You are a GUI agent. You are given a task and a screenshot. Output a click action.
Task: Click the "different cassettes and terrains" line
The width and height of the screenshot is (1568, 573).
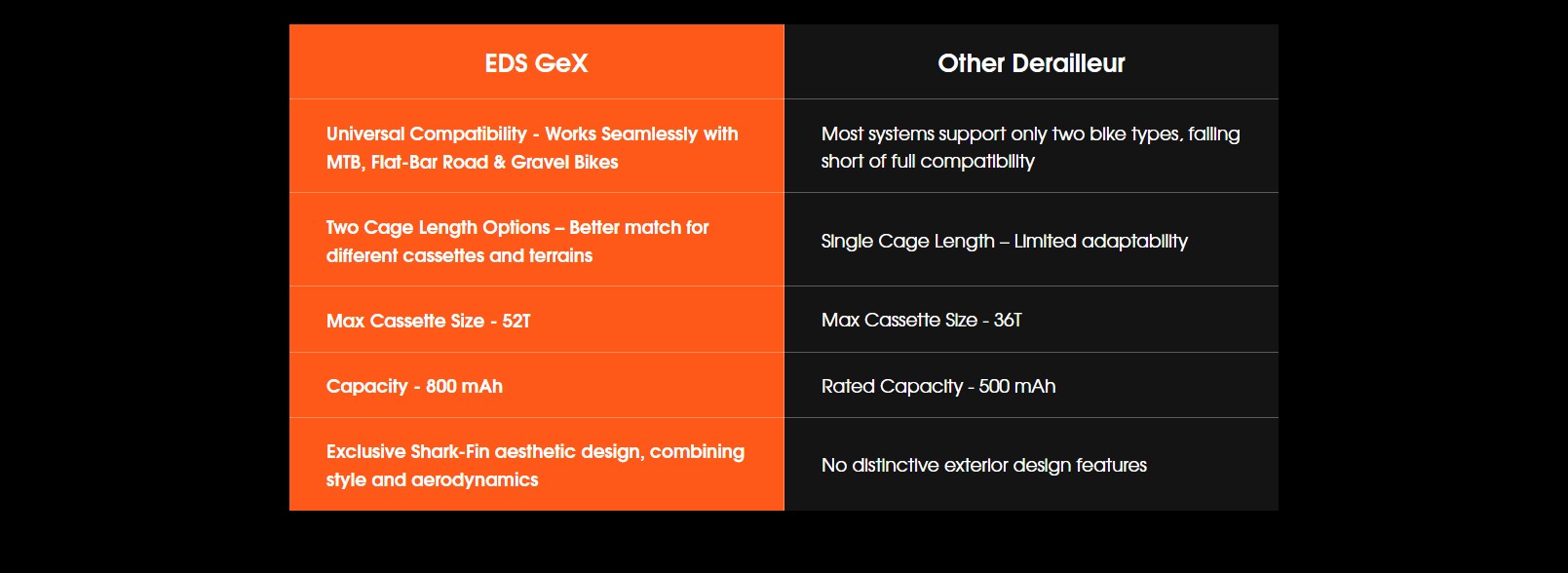(x=459, y=255)
